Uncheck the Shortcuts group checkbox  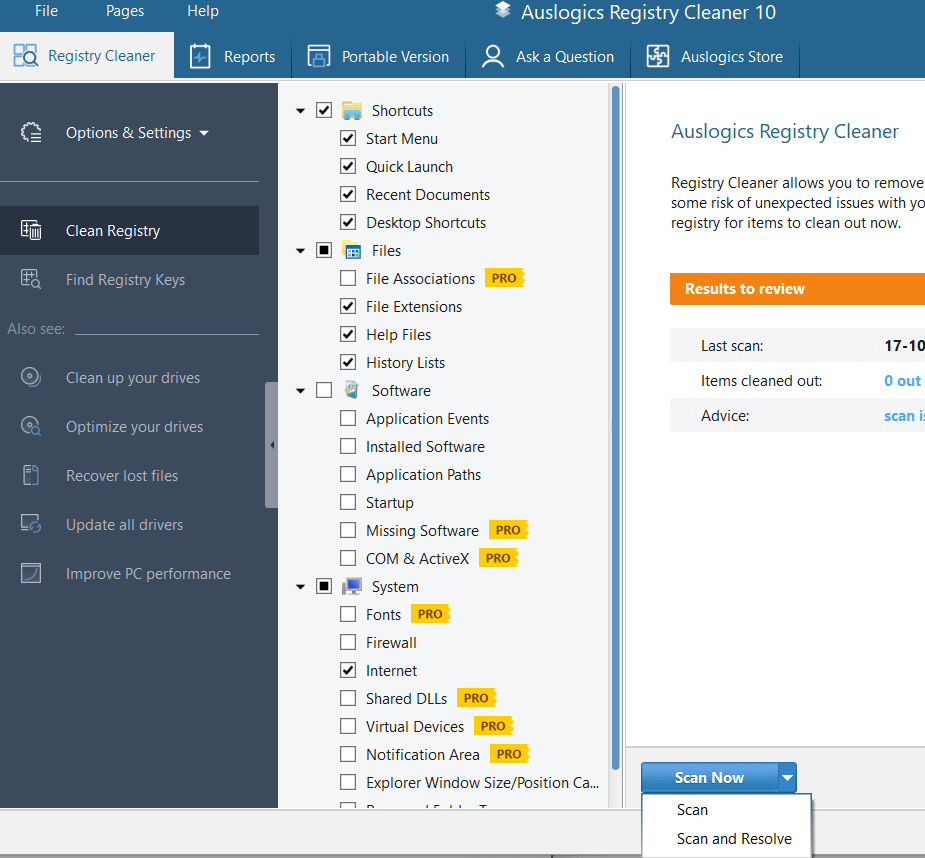(324, 110)
